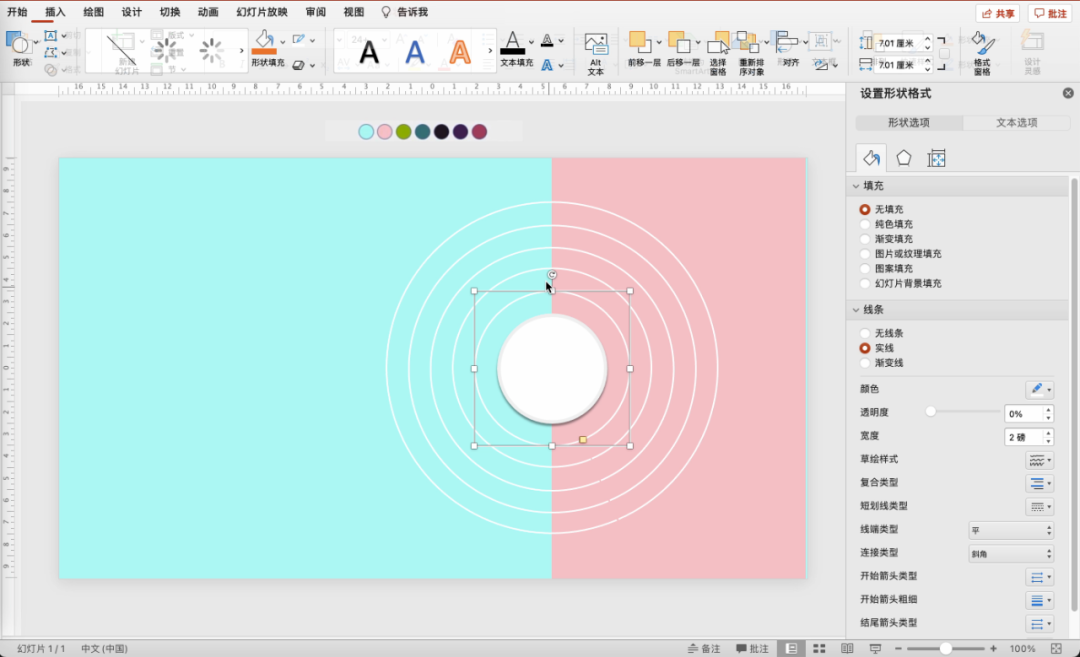Viewport: 1080px width, 657px height.
Task: Open the line color (颜色) dropdown
Action: 1040,389
